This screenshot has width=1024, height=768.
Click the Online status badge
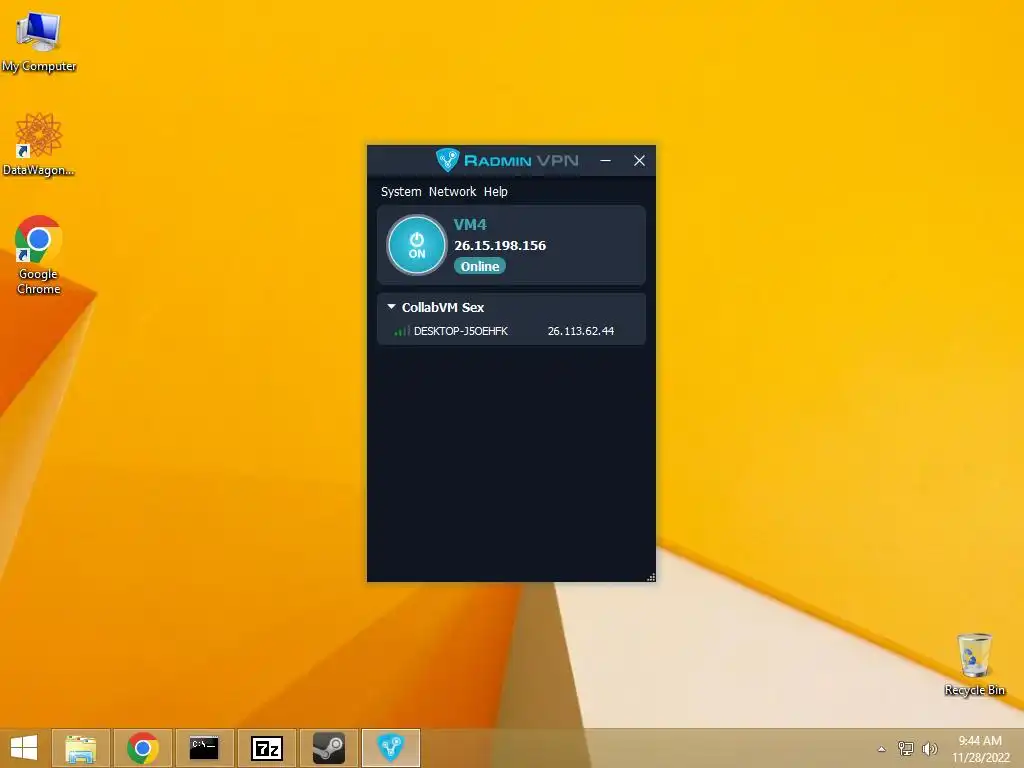(x=480, y=266)
